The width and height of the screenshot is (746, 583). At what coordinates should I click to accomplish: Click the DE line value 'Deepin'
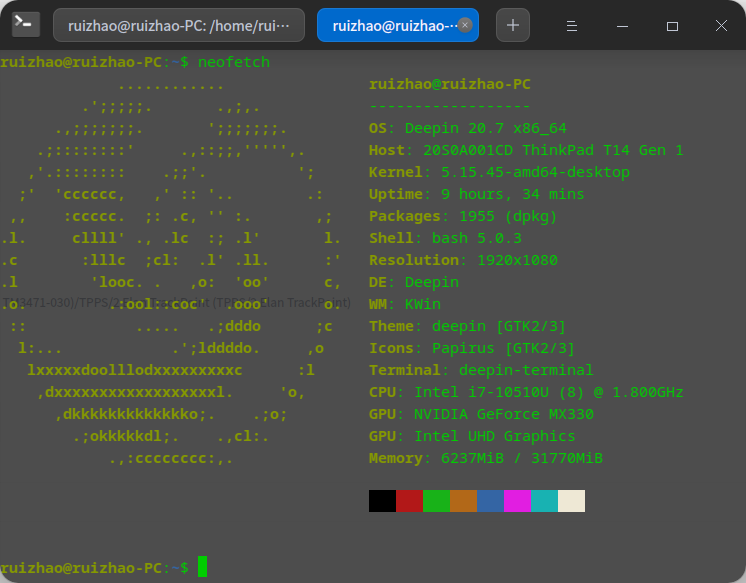pos(432,282)
